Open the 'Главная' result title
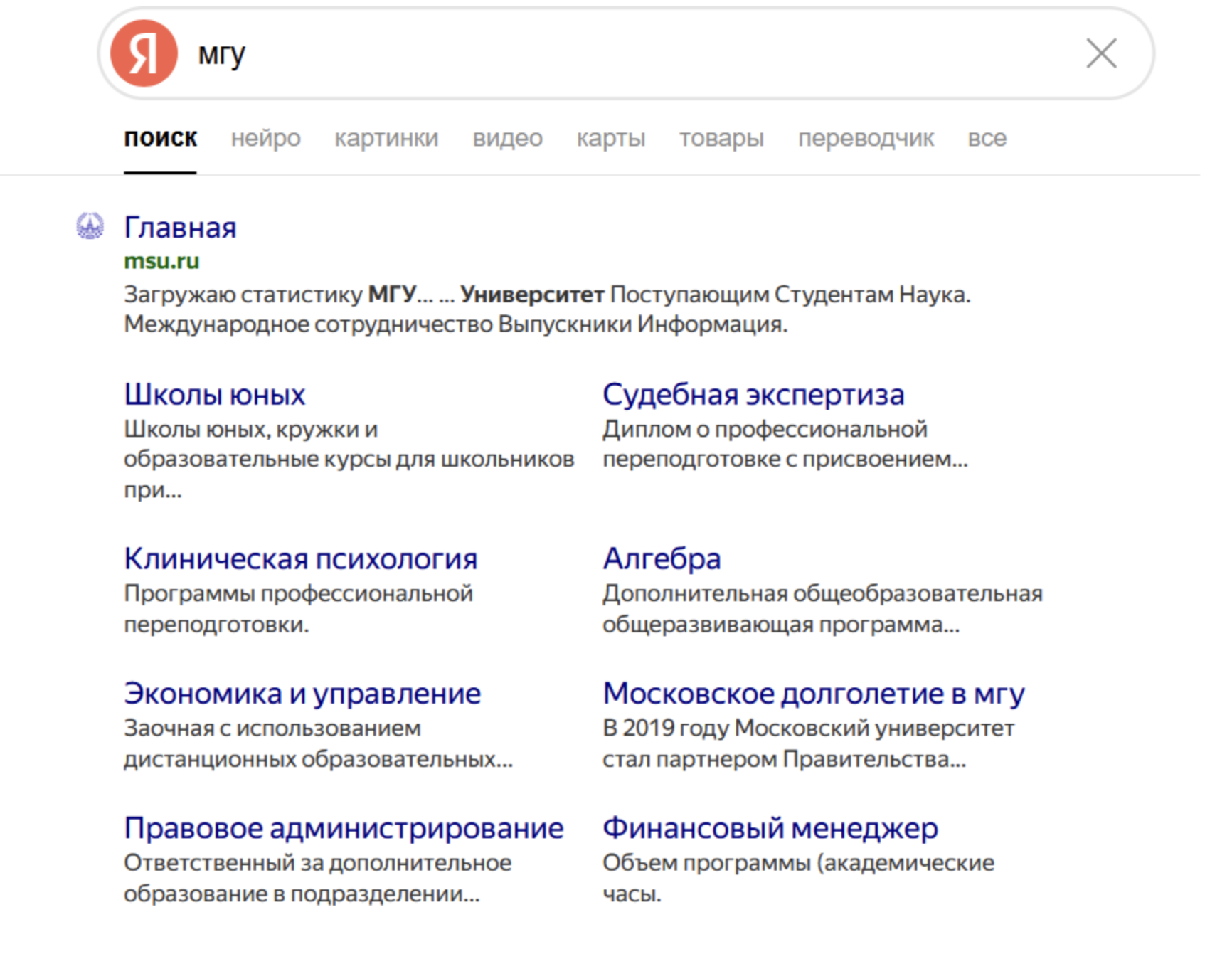This screenshot has width=1232, height=959. [x=180, y=228]
